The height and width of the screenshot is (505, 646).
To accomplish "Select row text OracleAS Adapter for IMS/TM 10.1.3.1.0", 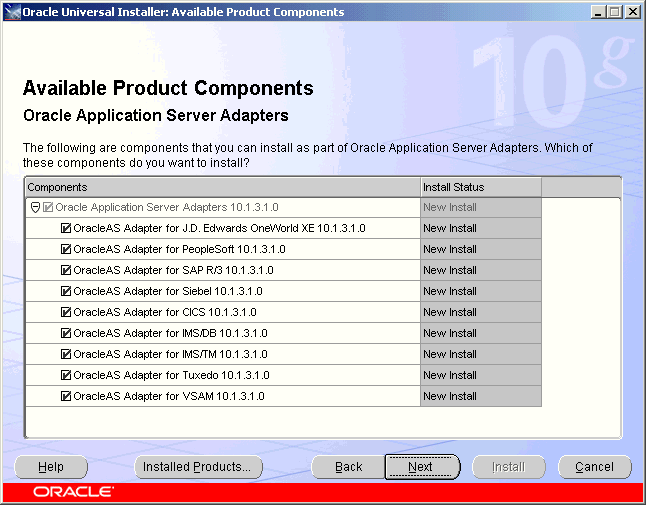I will [170, 354].
